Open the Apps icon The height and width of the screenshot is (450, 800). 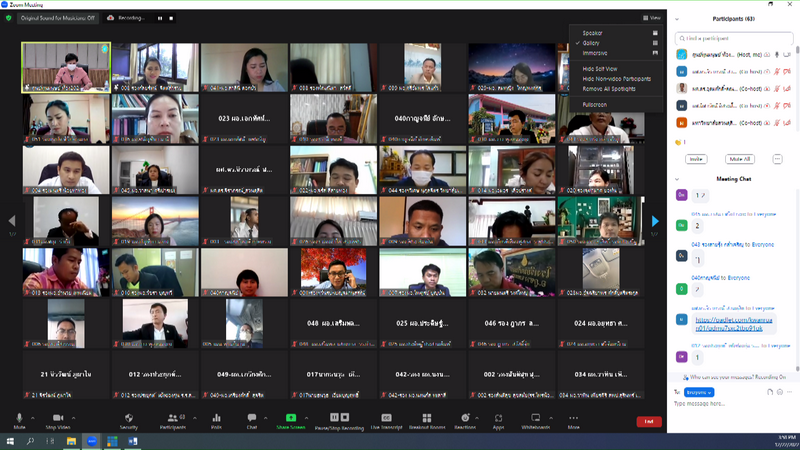pos(498,418)
